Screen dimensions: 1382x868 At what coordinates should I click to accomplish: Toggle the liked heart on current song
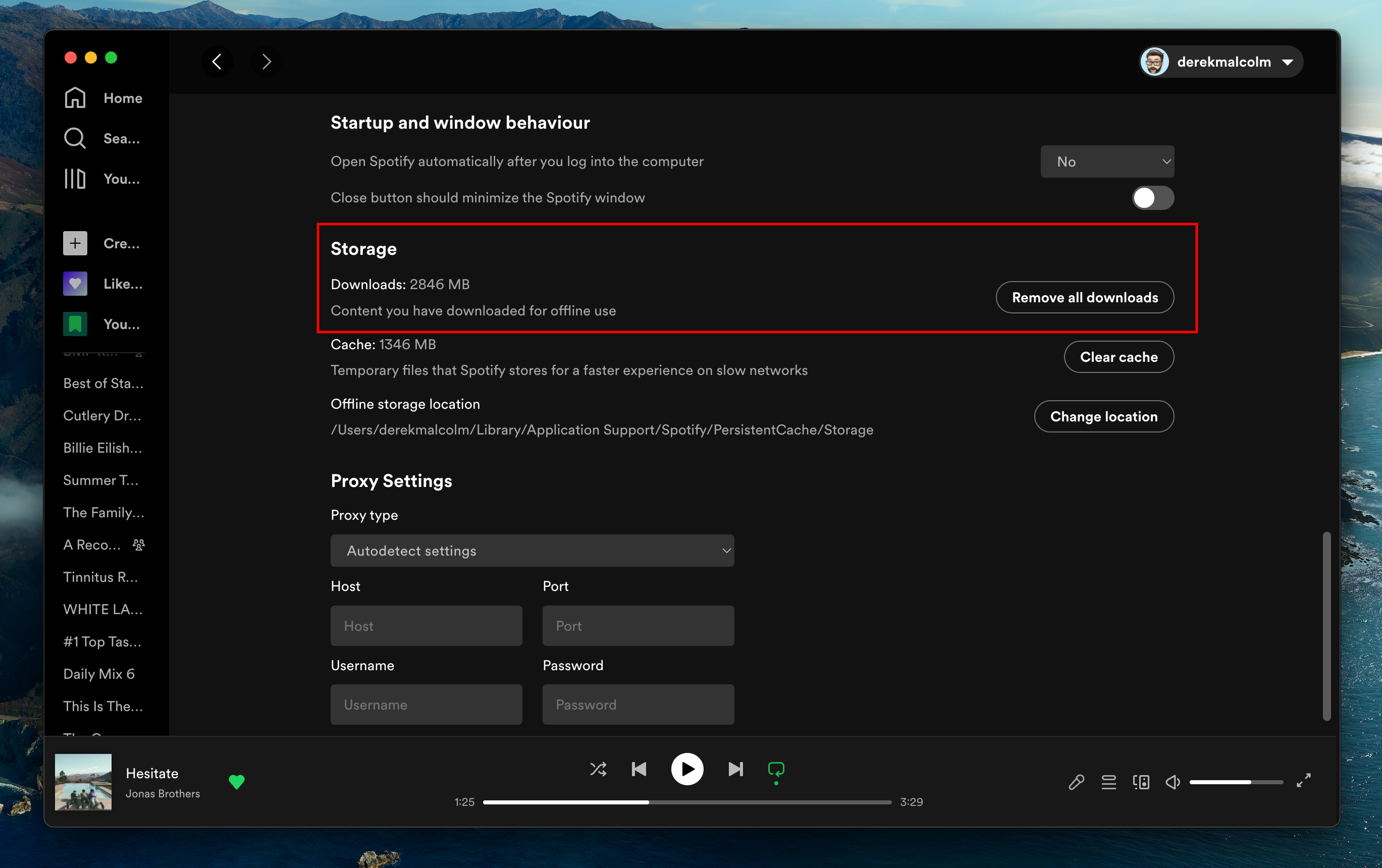click(237, 781)
